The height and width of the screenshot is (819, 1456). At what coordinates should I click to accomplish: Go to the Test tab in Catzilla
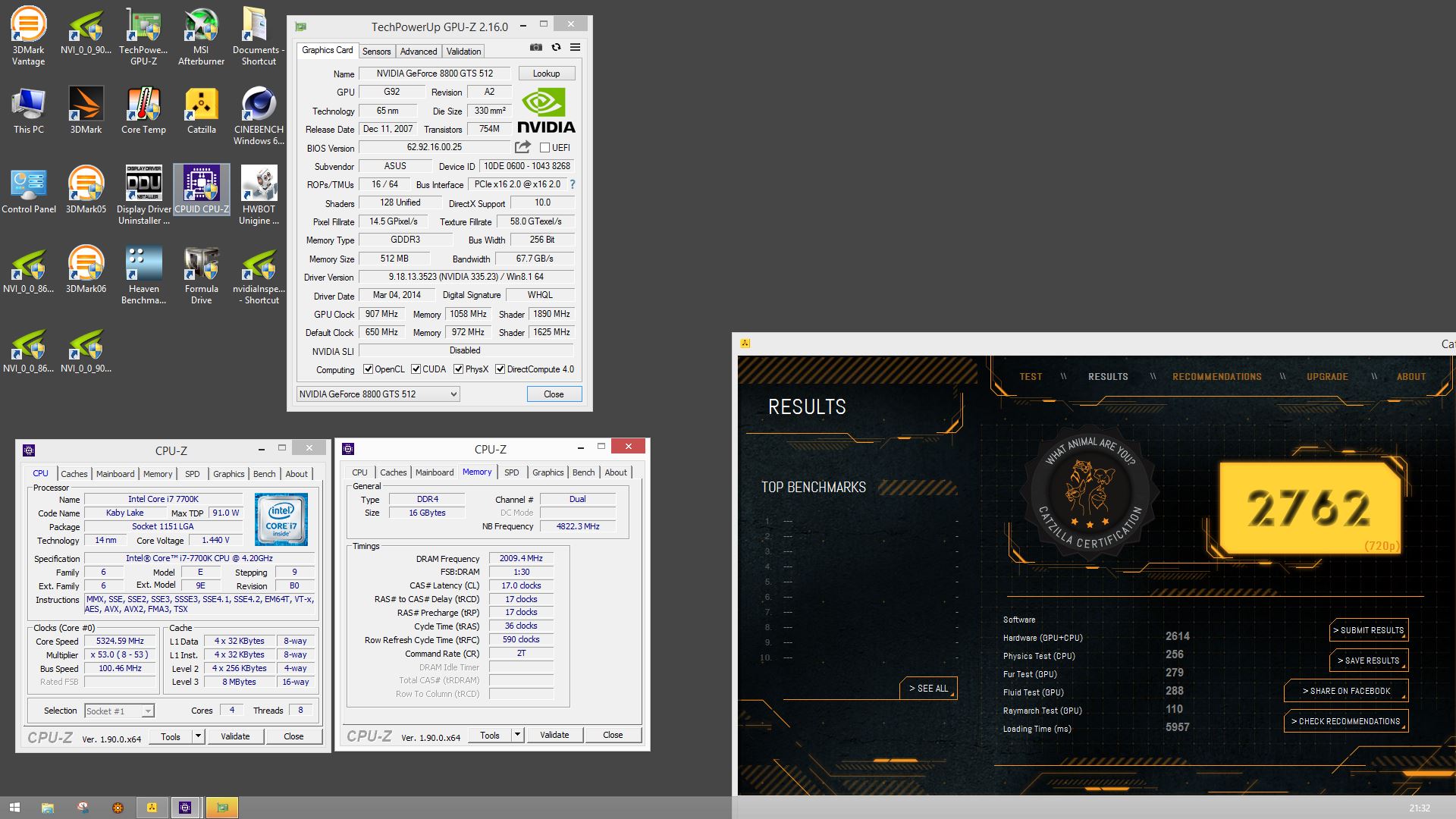(1031, 377)
